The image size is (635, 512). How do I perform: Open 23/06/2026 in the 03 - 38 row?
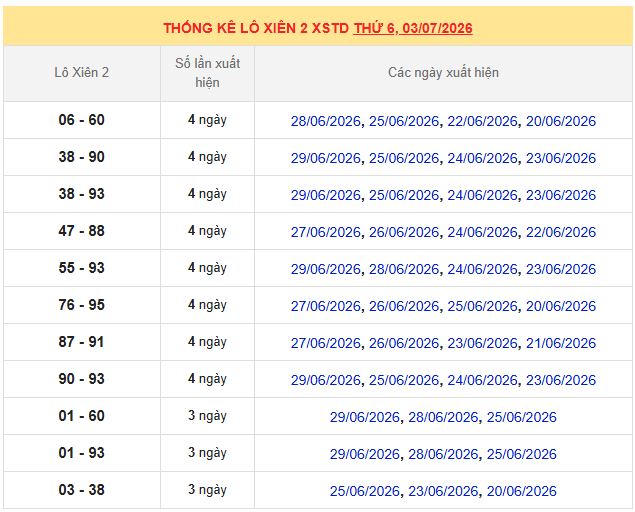[443, 491]
